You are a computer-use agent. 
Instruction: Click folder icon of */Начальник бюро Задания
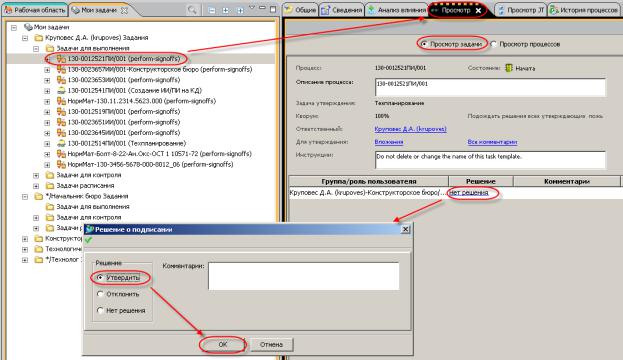(39, 196)
